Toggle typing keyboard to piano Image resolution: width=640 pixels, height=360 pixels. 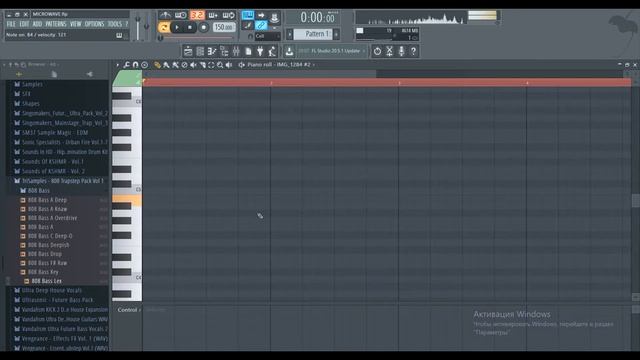[x=248, y=16]
